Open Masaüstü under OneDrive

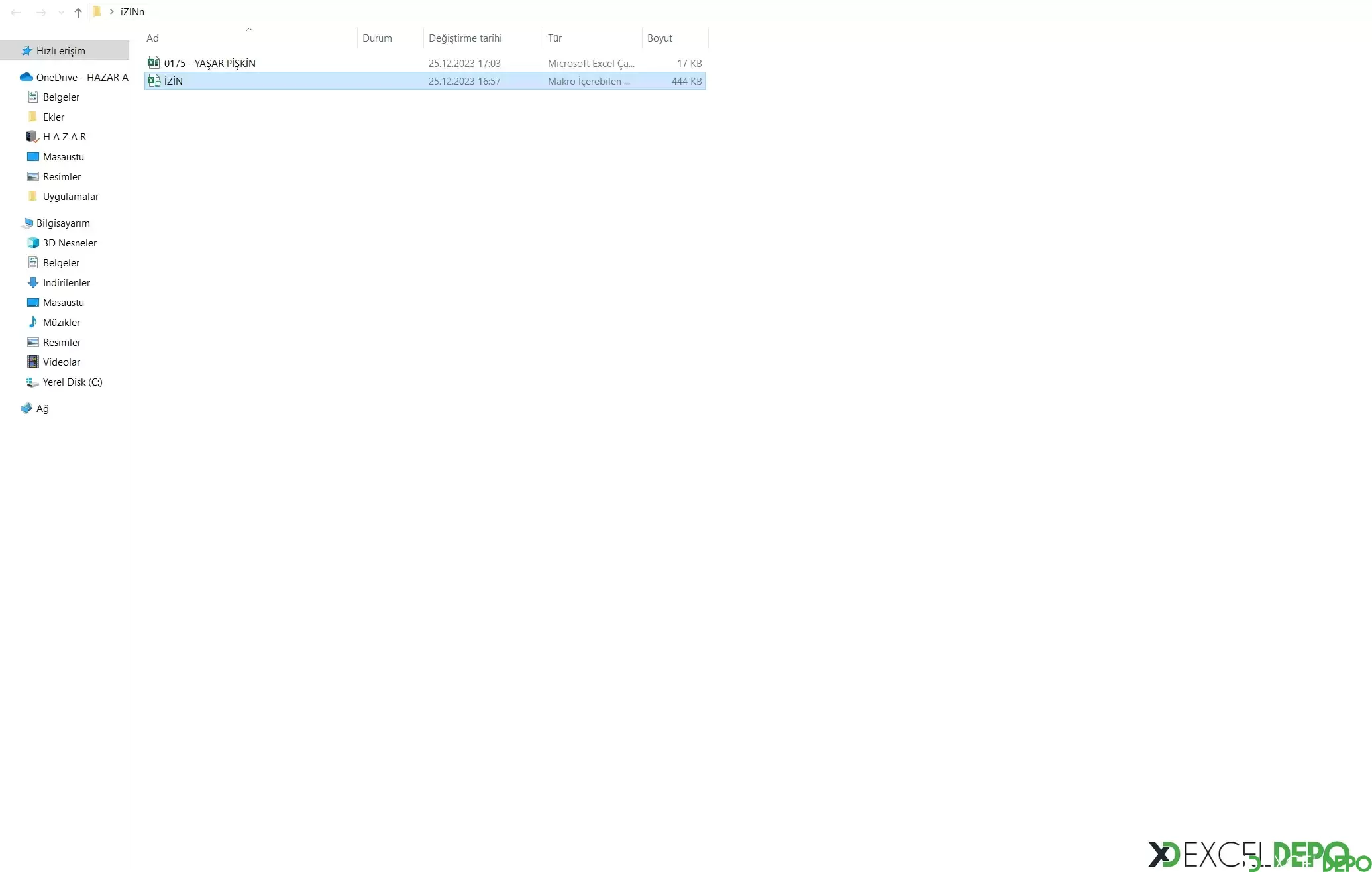coord(64,156)
